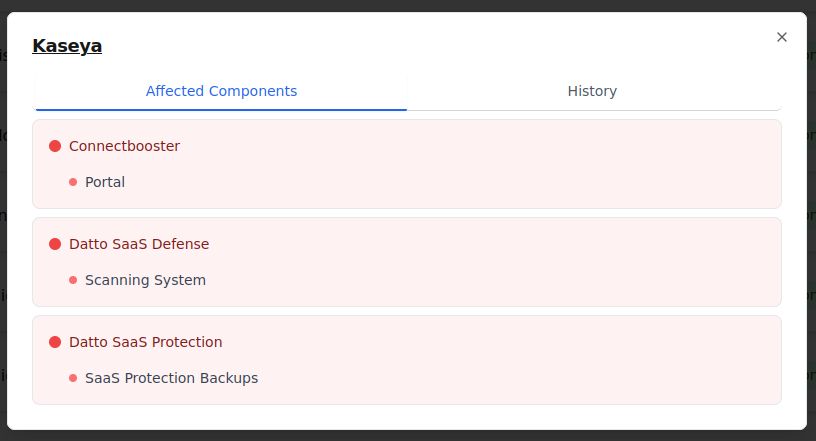Click the dot next to SaaS Protection Backups
This screenshot has height=441, width=816.
coord(73,378)
